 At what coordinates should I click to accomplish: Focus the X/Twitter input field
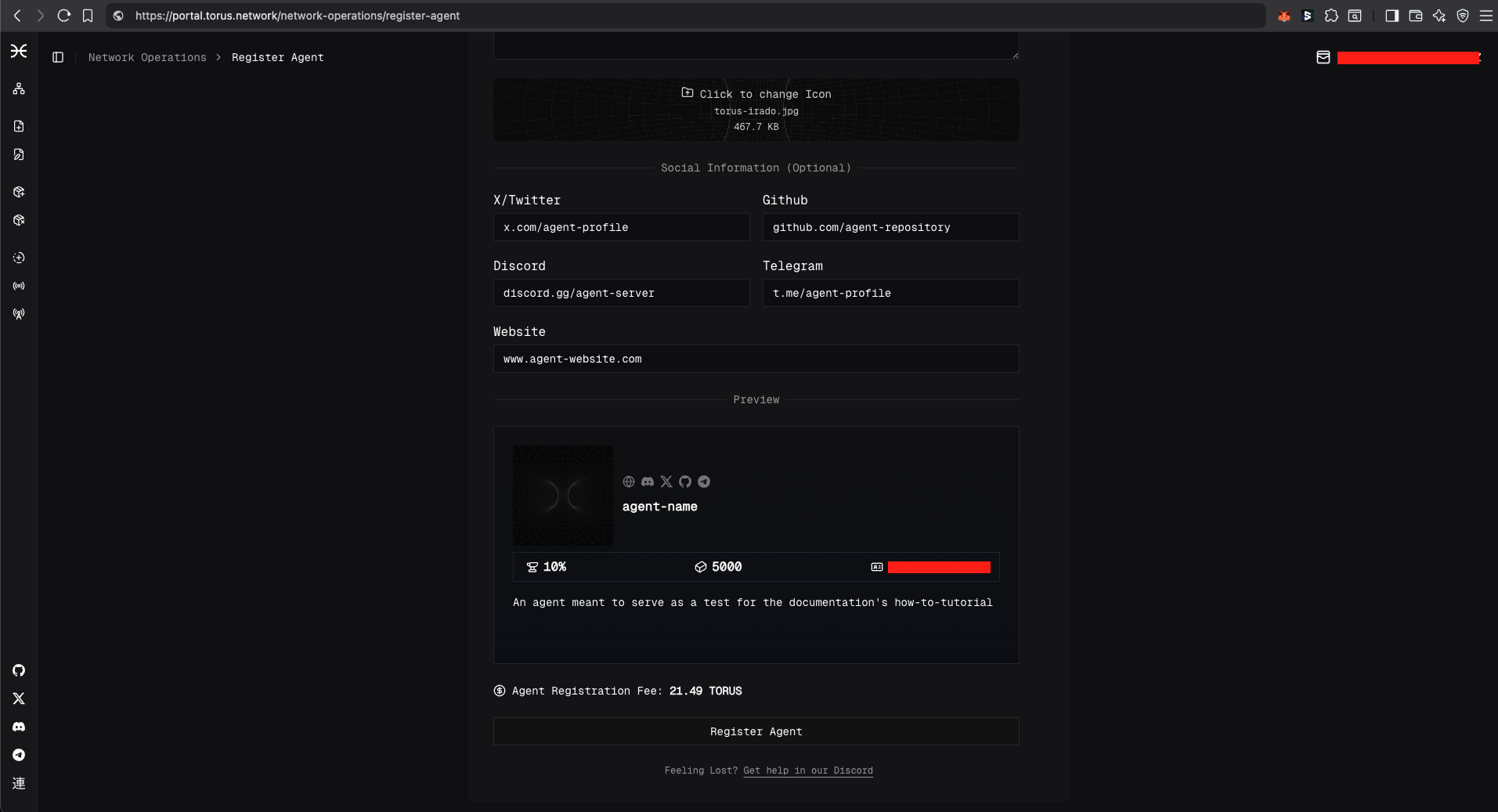[621, 227]
